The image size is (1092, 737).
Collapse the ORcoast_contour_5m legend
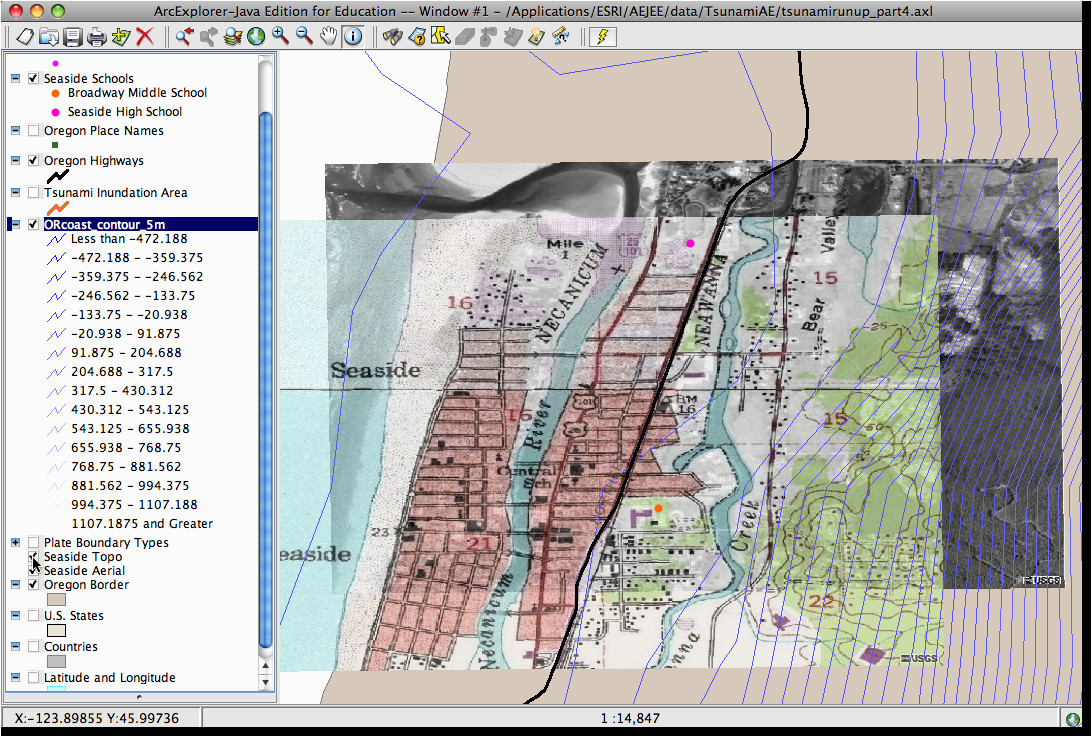(15, 224)
